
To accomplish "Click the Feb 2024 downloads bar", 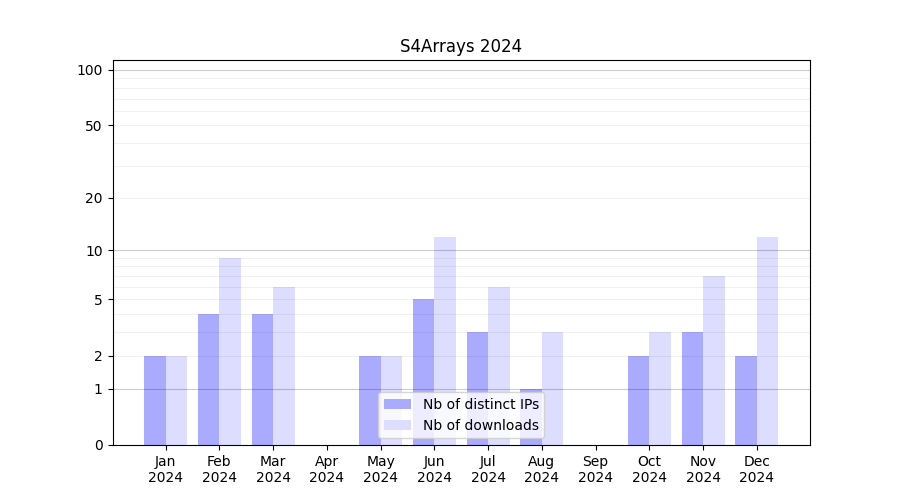I will point(230,350).
